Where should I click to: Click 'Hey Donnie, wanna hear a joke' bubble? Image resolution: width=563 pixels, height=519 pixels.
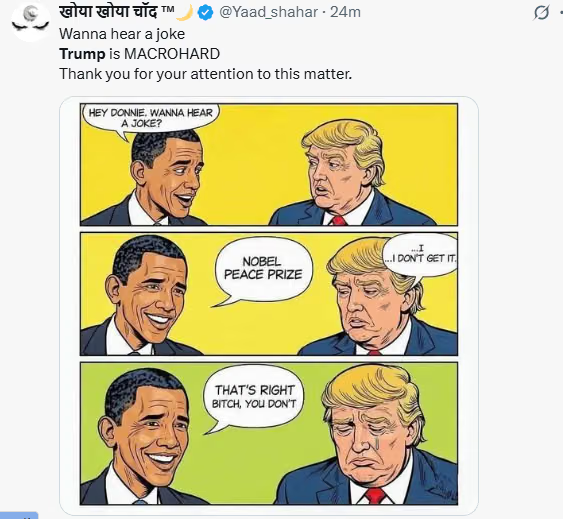coord(151,119)
